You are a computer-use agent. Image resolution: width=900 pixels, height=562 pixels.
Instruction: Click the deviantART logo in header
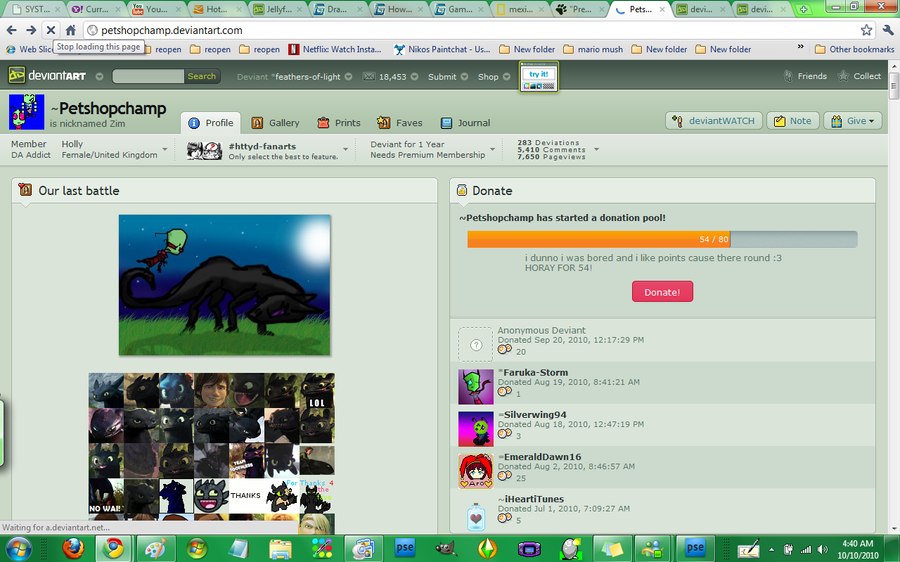(47, 75)
